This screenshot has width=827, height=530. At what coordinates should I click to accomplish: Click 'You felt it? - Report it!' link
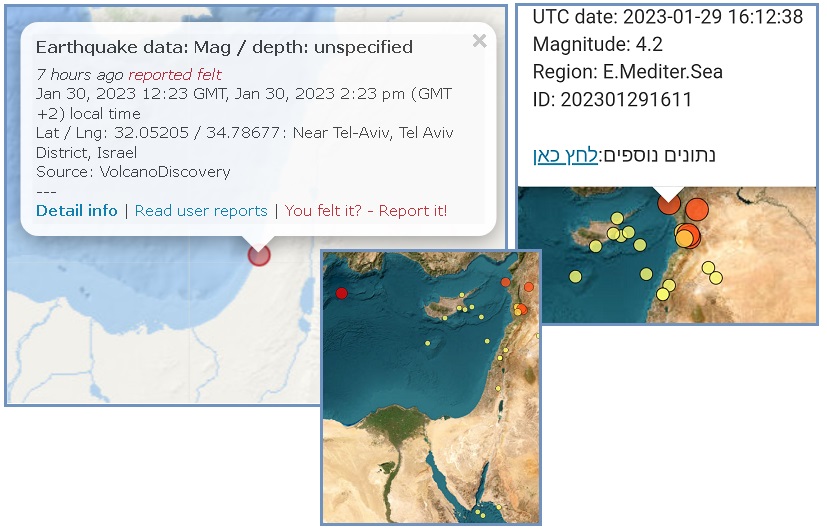366,210
